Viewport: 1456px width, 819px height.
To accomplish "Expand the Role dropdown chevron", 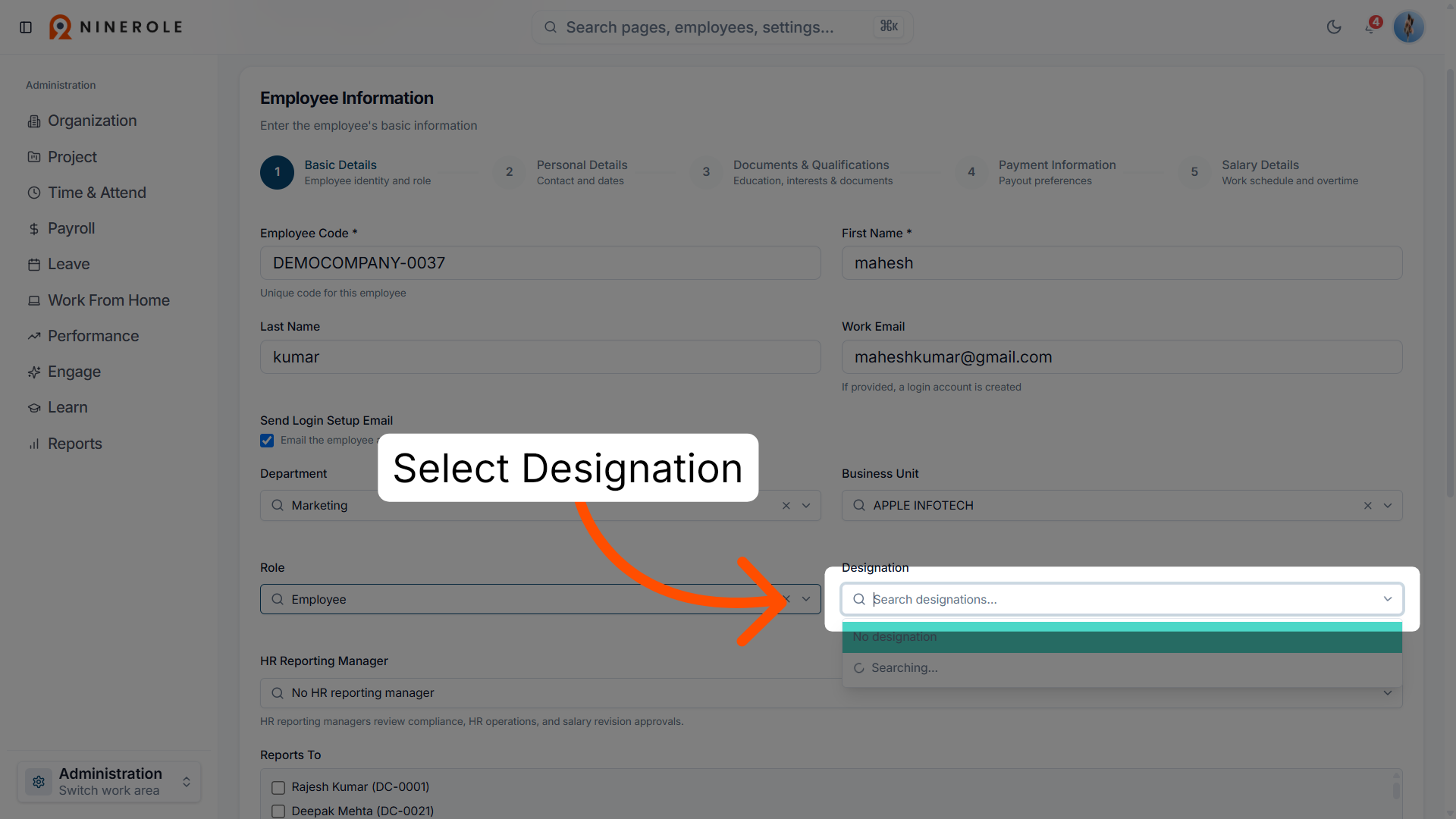I will coord(806,599).
